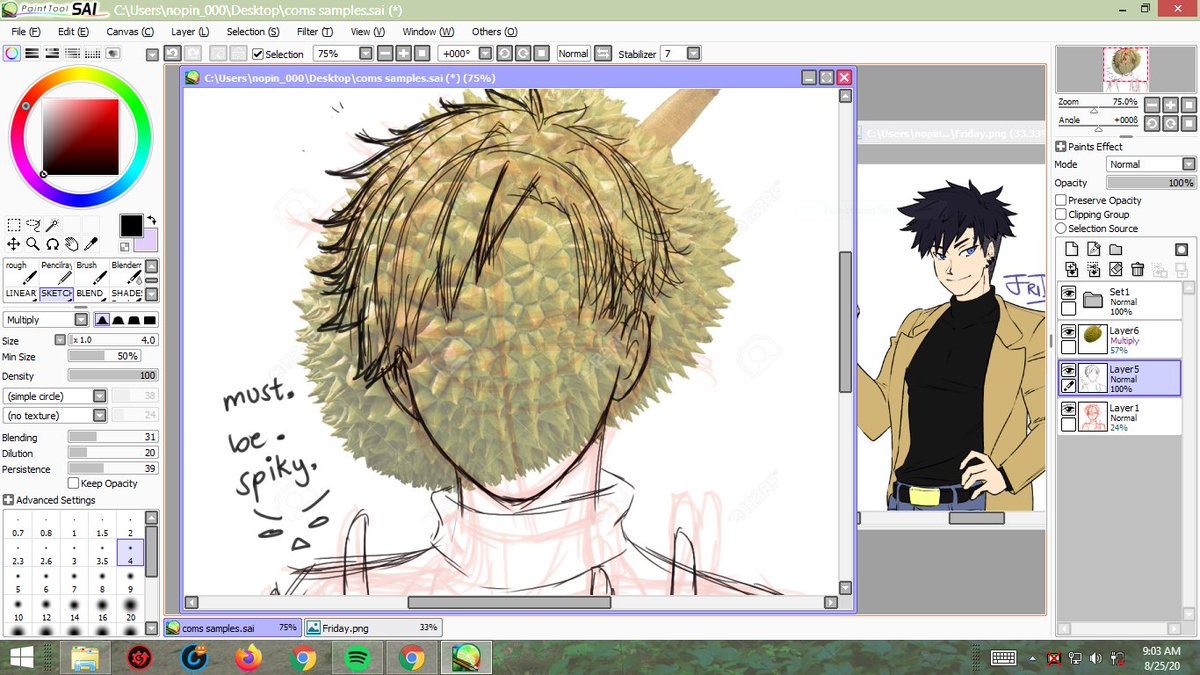Transfer down layer icon

coord(1071,269)
